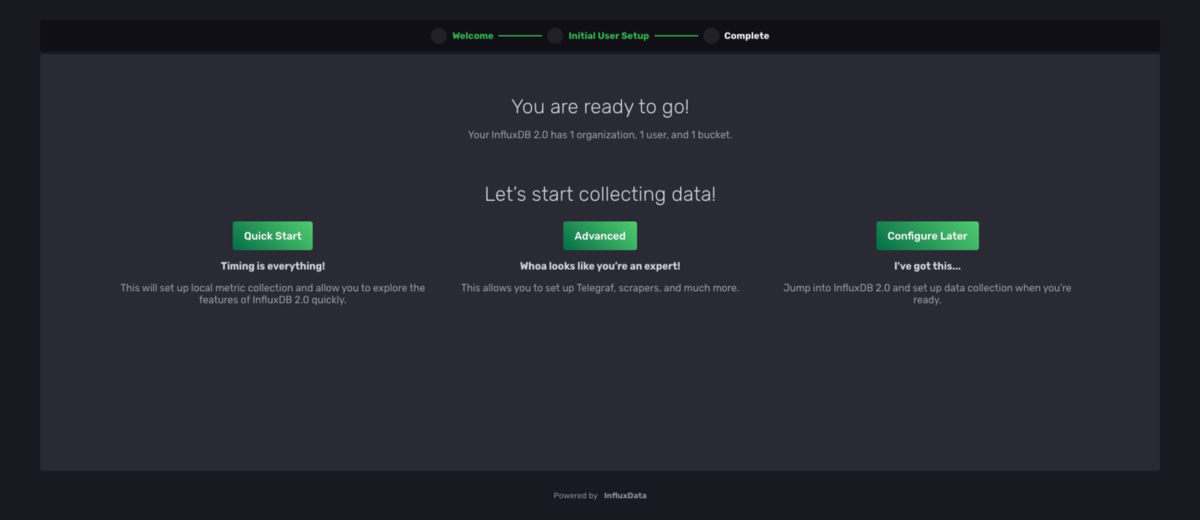Choose the Advanced setup button
The width and height of the screenshot is (1200, 520).
[x=600, y=236]
